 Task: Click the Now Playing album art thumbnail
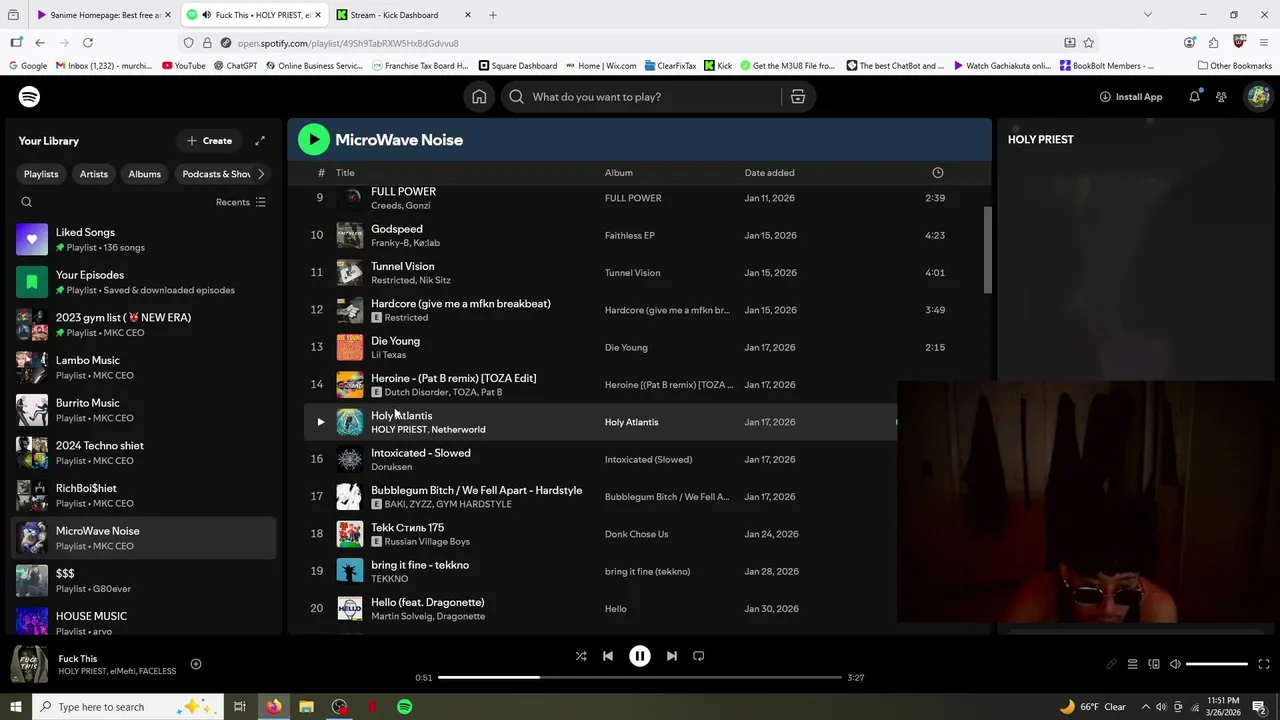[29, 664]
